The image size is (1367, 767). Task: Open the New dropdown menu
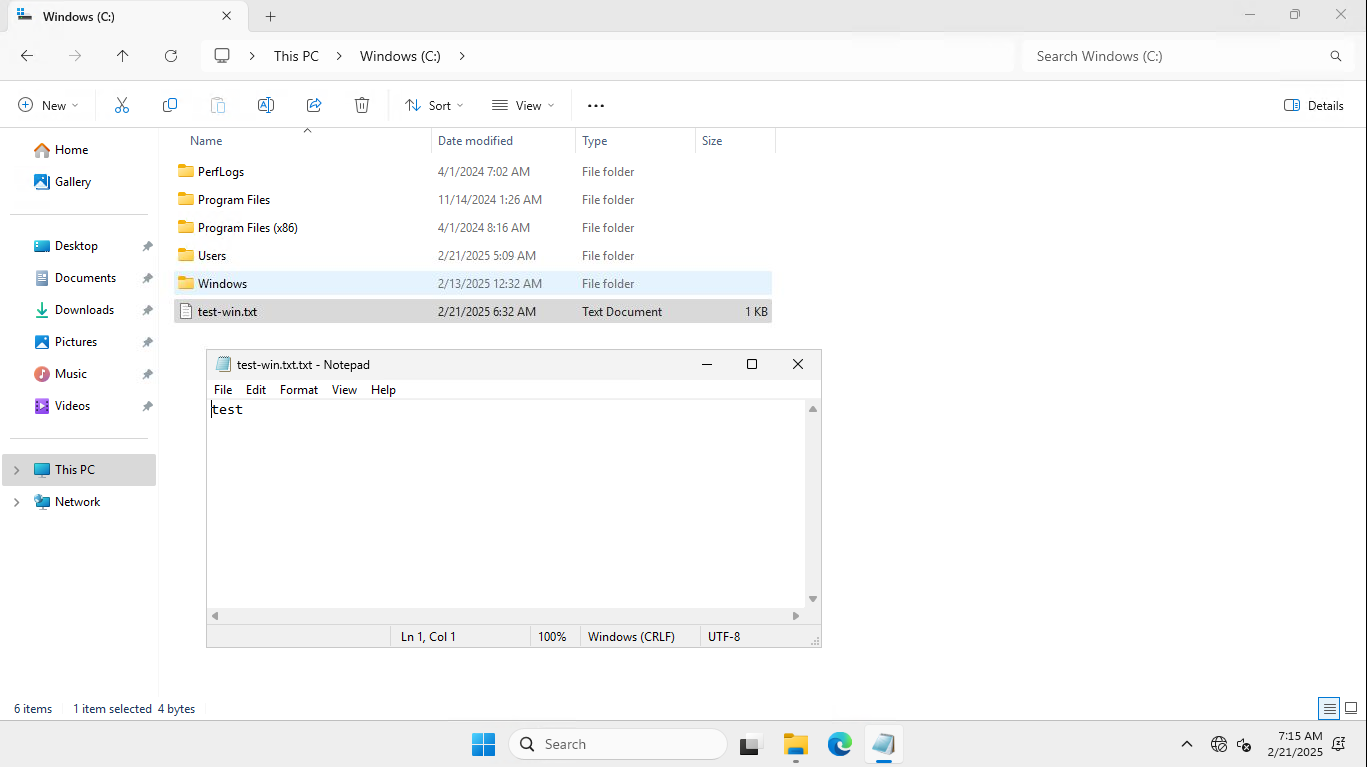[48, 105]
